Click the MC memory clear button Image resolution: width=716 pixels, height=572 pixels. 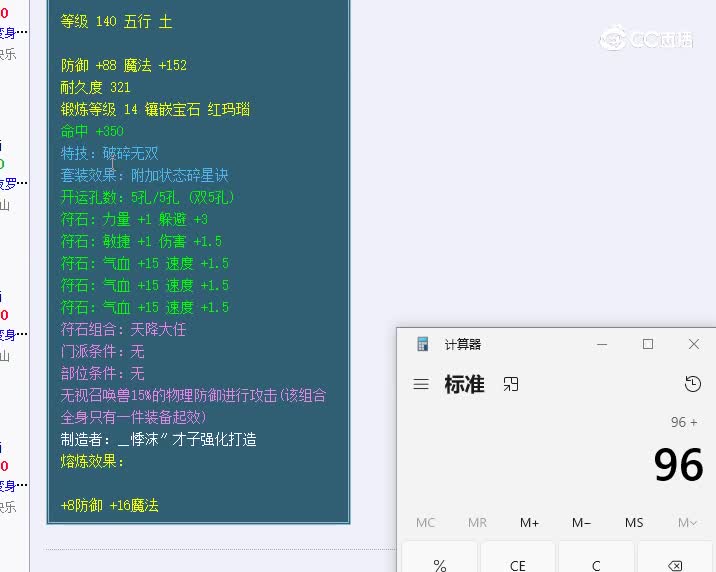pos(425,522)
